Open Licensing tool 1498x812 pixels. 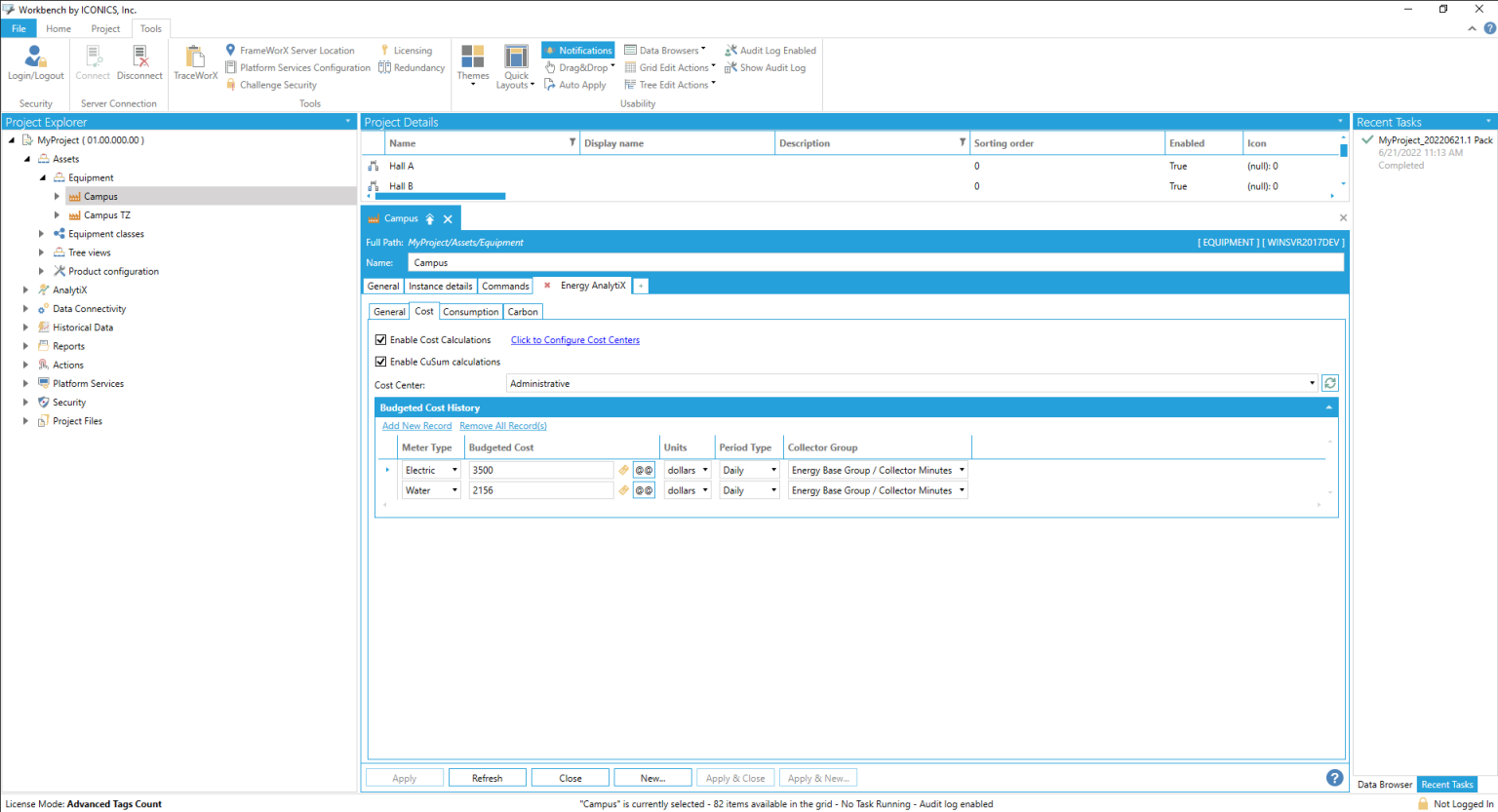coord(406,51)
